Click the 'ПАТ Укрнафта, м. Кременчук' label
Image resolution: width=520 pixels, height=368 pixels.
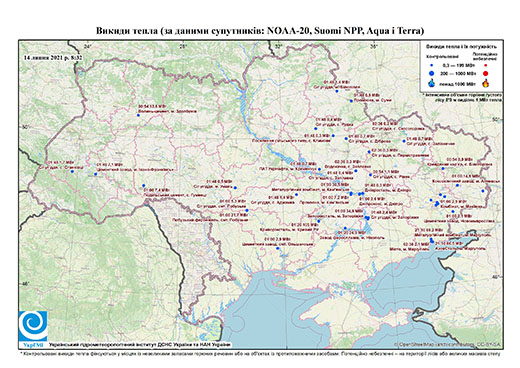[x=288, y=169]
